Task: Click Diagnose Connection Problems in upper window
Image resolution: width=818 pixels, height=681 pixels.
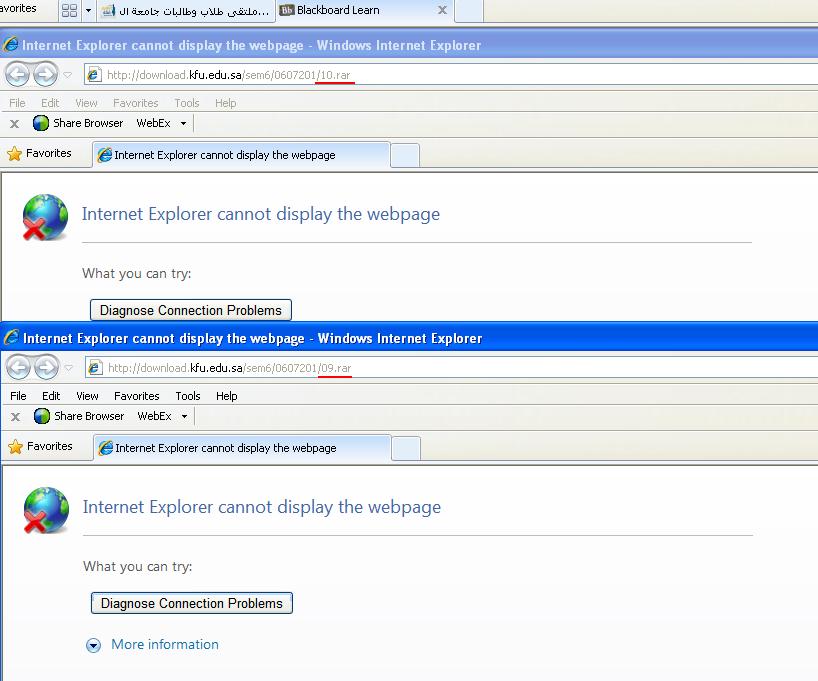Action: pyautogui.click(x=190, y=310)
